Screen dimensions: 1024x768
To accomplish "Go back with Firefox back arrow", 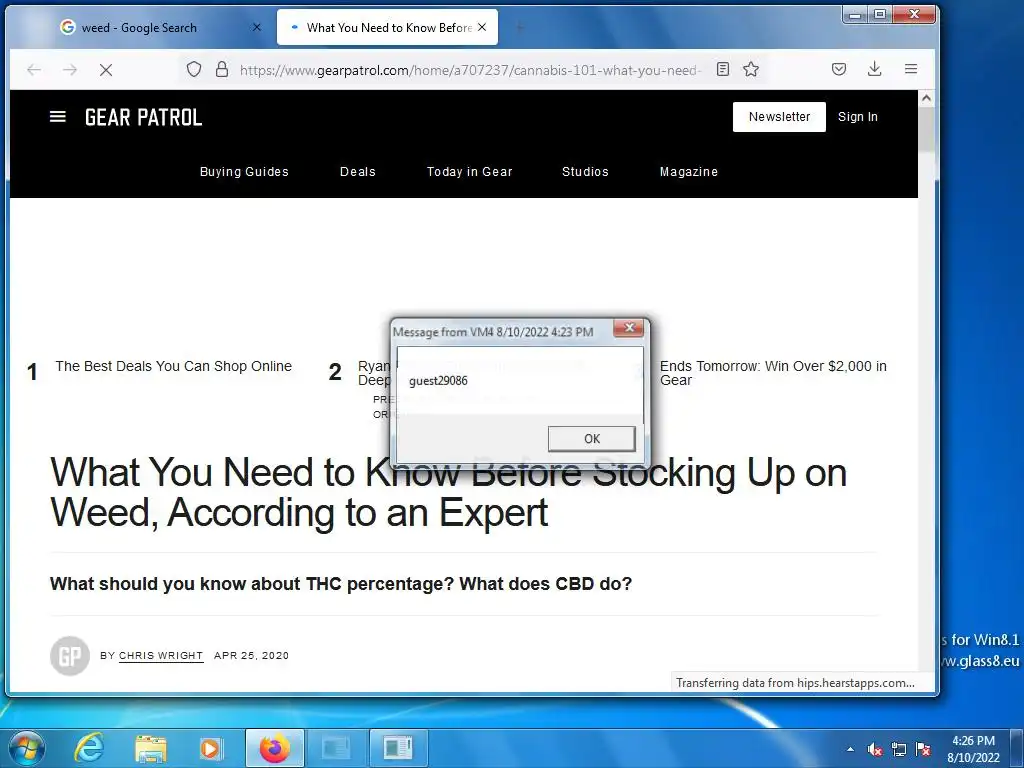I will [34, 69].
